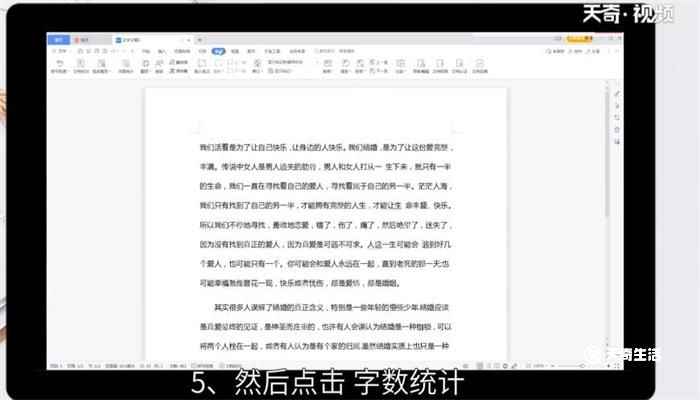
Task: Open the 开发工具 developer tools tab
Action: click(272, 51)
